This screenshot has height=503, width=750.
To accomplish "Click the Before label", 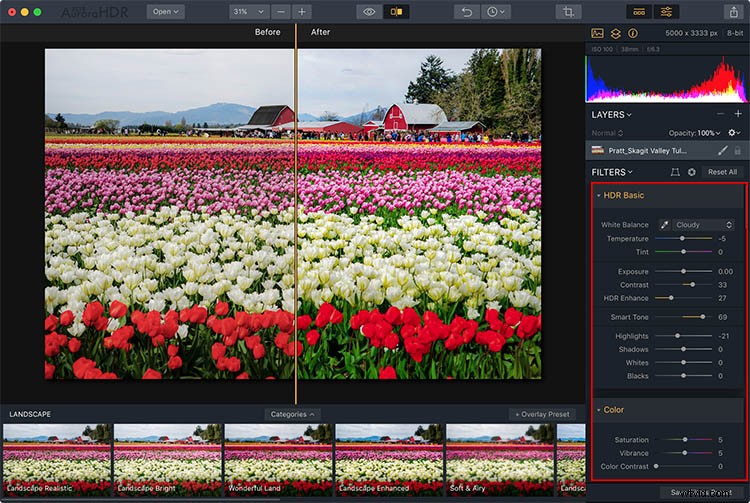I will coord(267,32).
